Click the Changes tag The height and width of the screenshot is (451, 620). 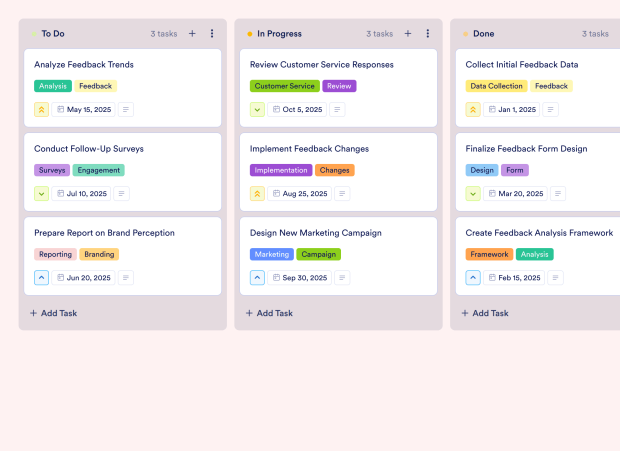335,170
